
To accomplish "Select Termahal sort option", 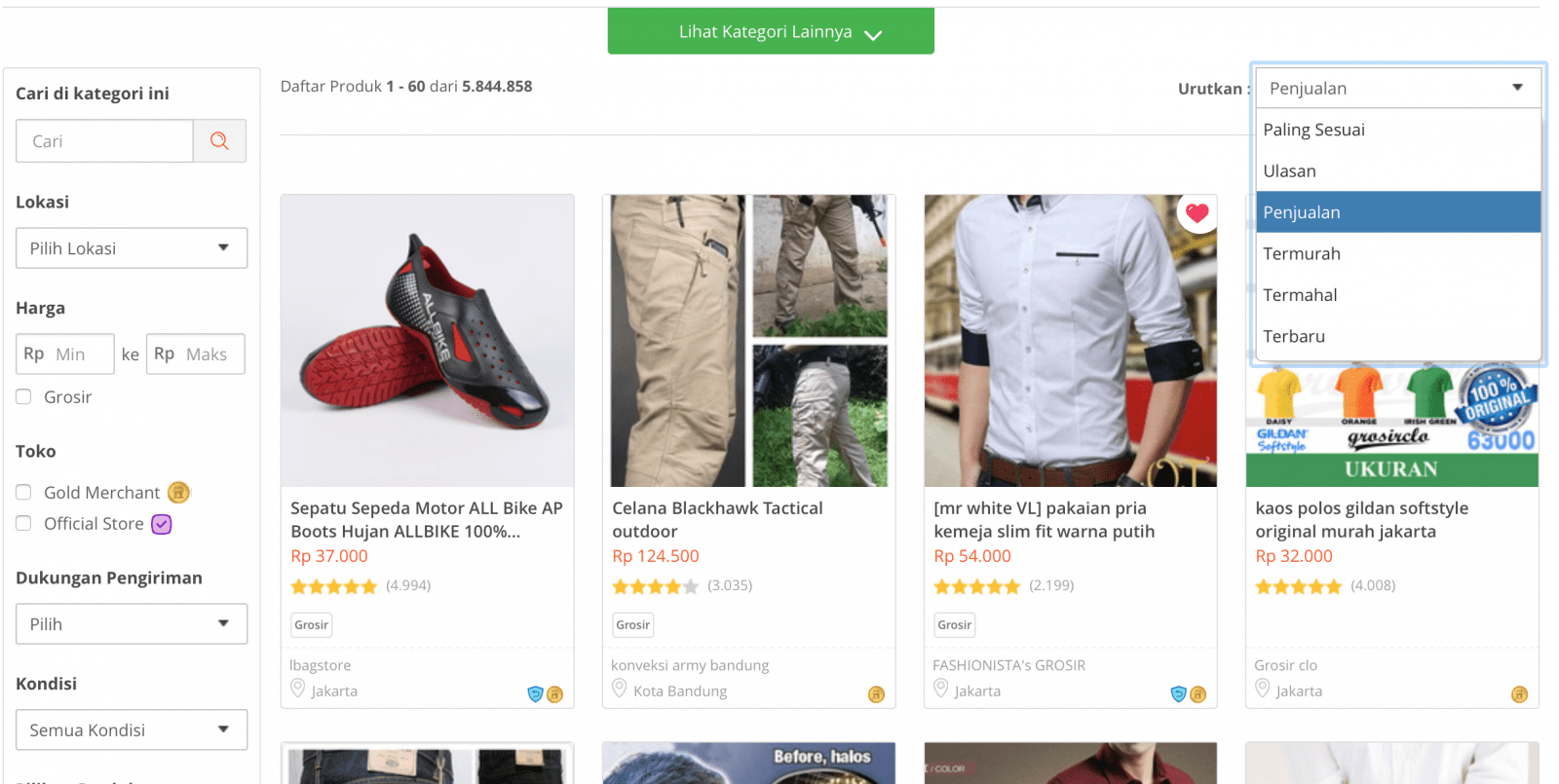I will pos(1398,295).
